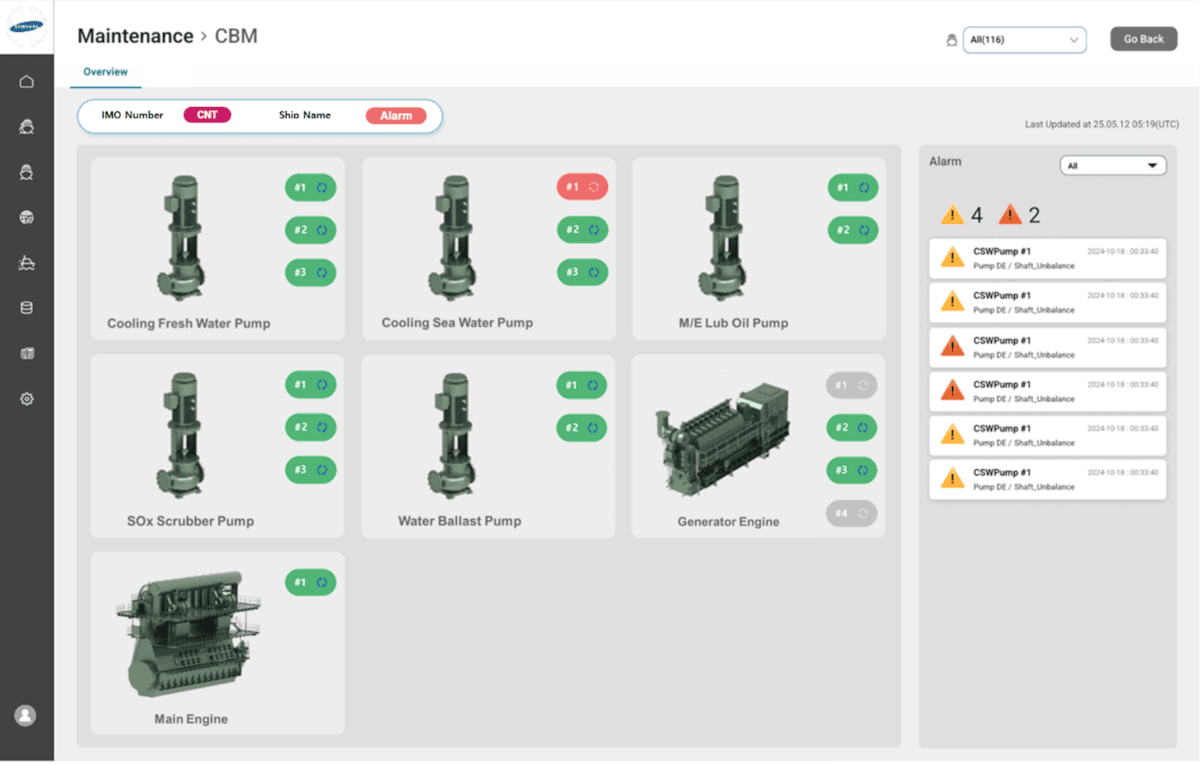This screenshot has width=1200, height=764.
Task: Select the fleet ship icon in sidebar
Action: (26, 126)
